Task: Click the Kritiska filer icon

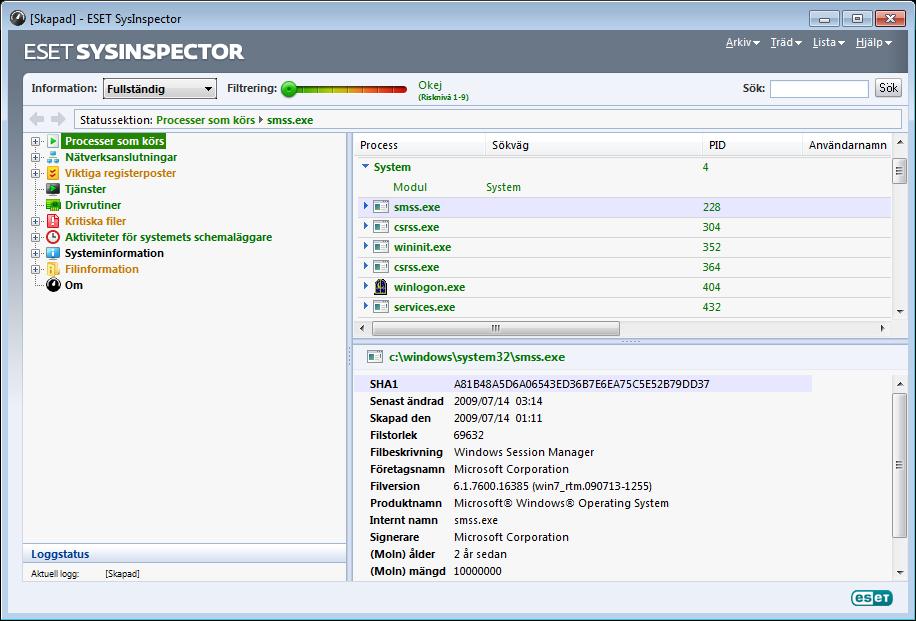Action: [x=53, y=221]
